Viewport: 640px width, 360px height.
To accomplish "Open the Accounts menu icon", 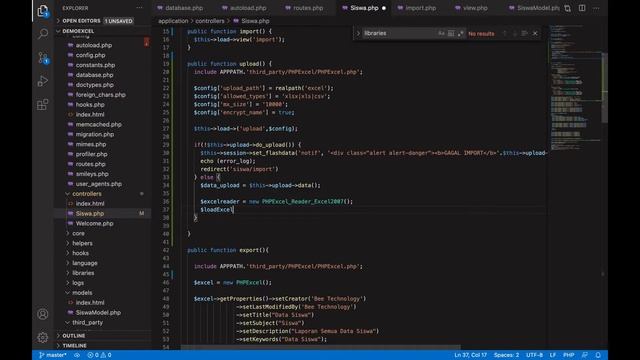I will (43, 314).
